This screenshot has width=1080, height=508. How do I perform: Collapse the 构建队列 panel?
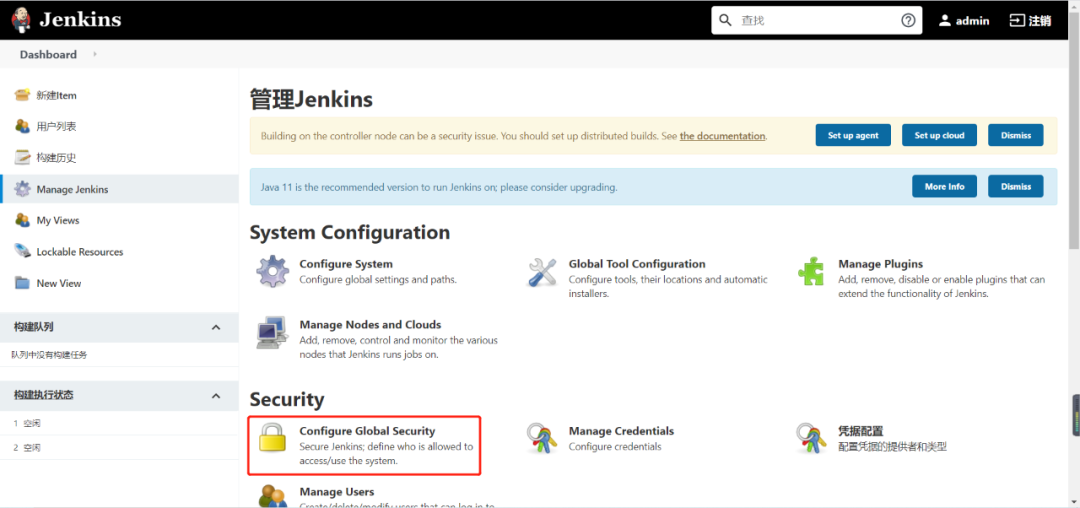(216, 327)
